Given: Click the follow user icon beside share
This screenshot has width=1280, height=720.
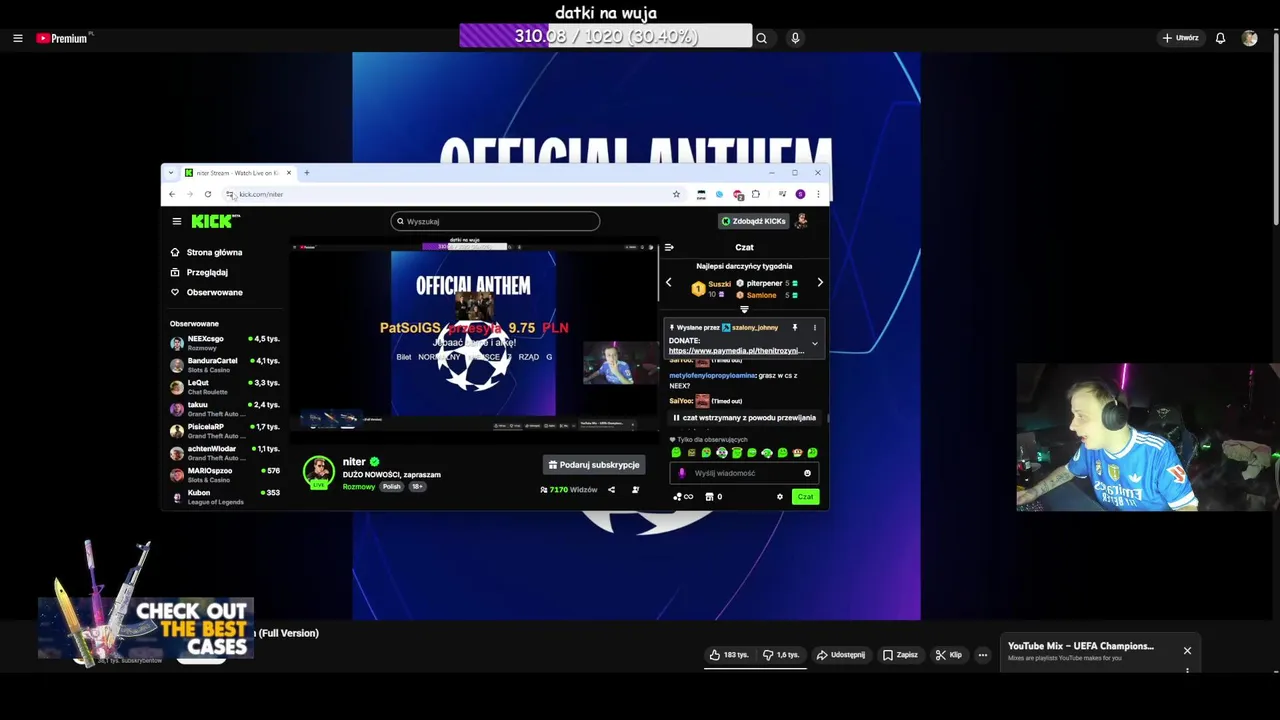Looking at the screenshot, I should [635, 490].
